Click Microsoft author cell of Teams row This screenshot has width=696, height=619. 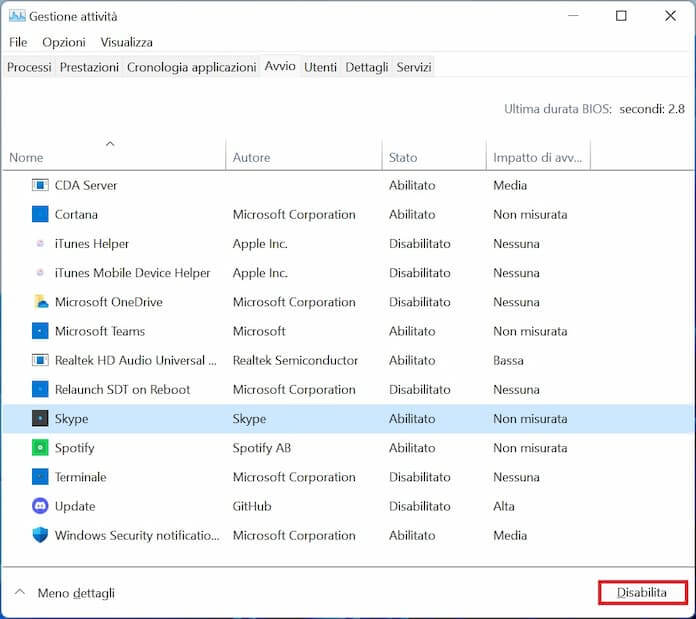coord(259,331)
